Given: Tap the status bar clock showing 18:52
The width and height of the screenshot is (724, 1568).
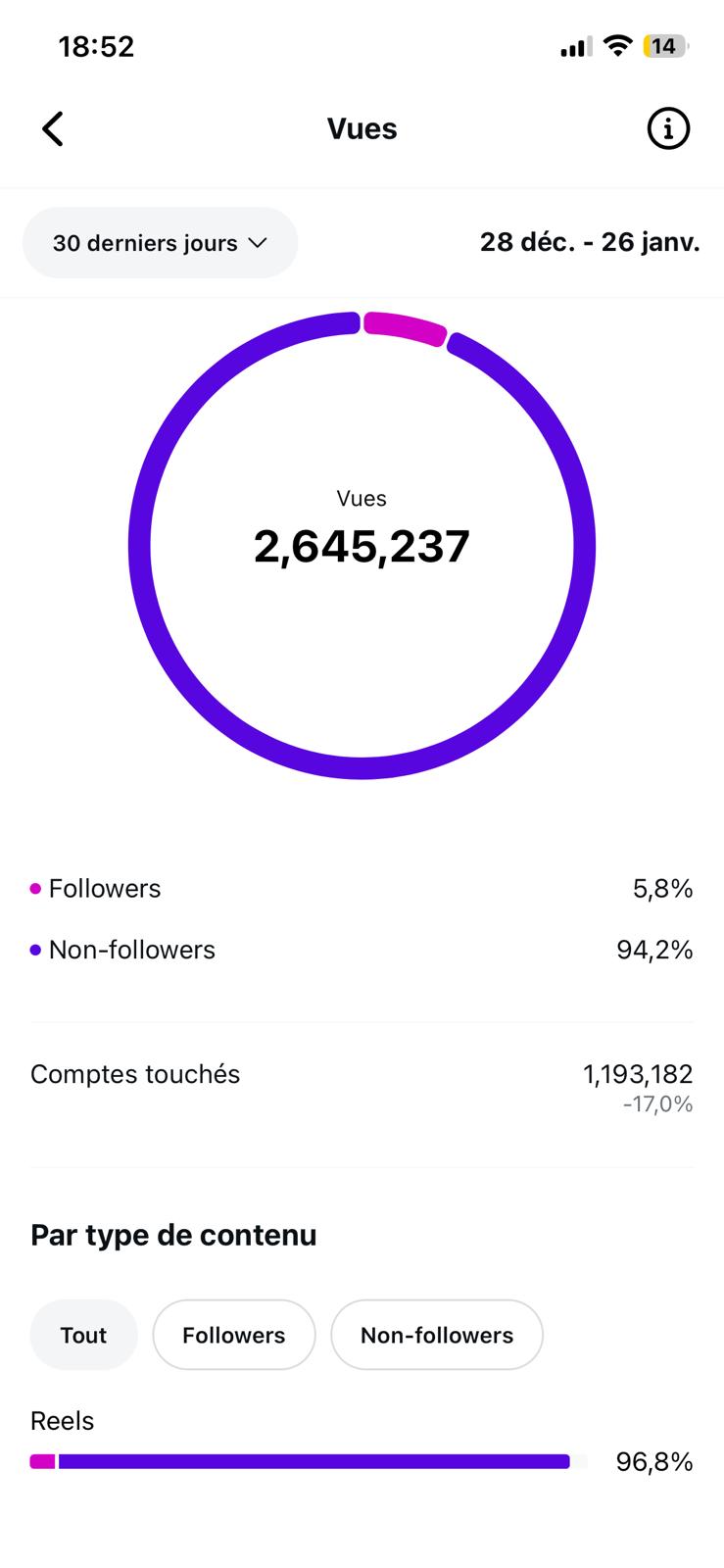Looking at the screenshot, I should pos(96,46).
